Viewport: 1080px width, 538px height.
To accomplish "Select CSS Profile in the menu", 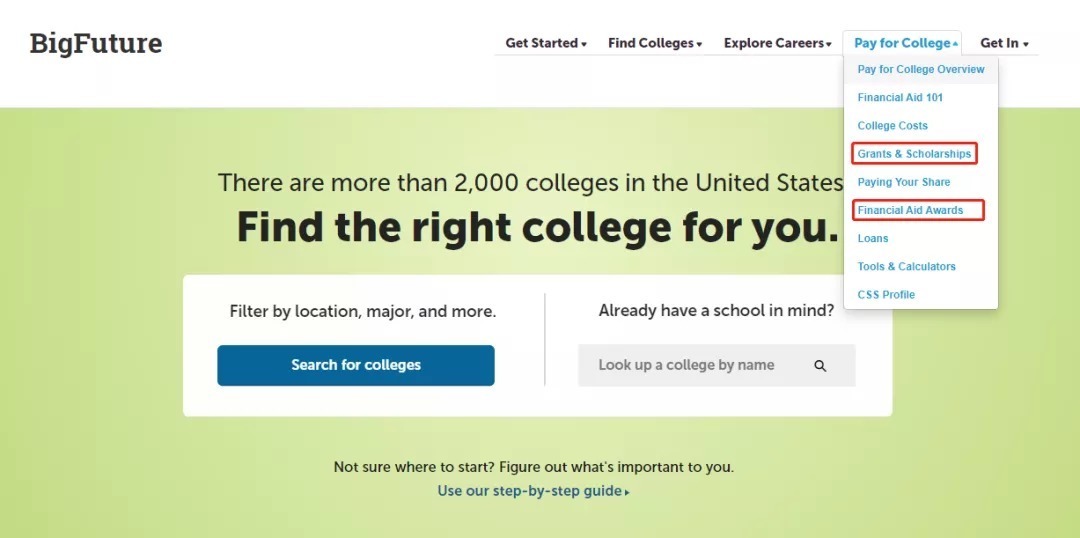I will click(x=886, y=294).
